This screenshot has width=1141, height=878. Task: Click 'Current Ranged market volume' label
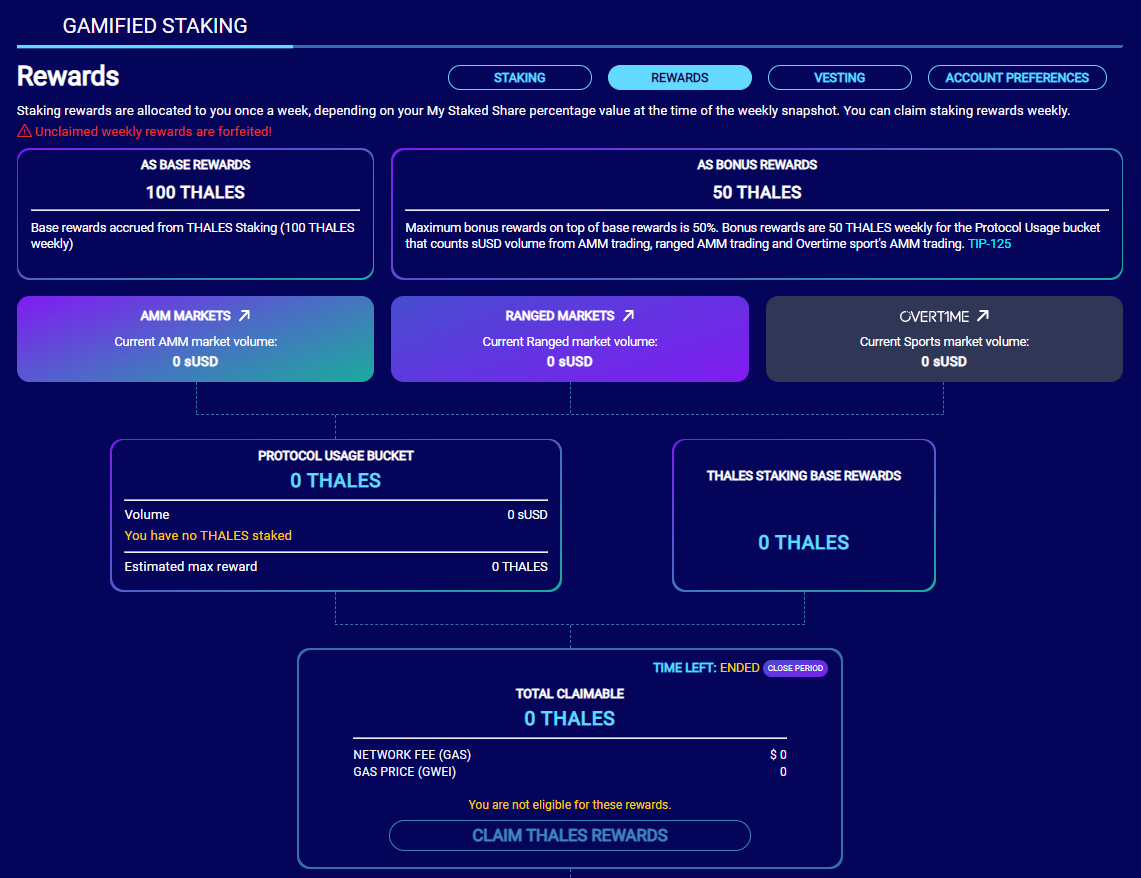pos(570,342)
